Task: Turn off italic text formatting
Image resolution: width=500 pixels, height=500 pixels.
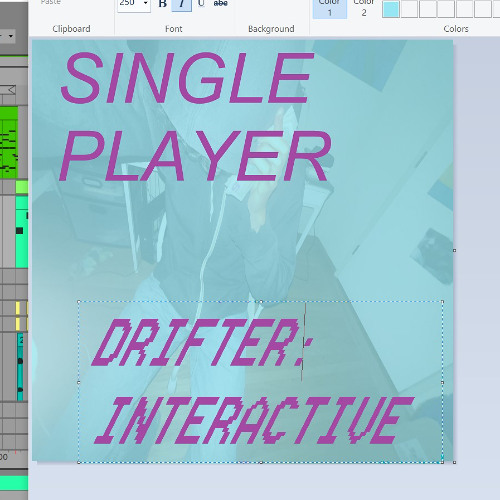Action: pos(182,4)
